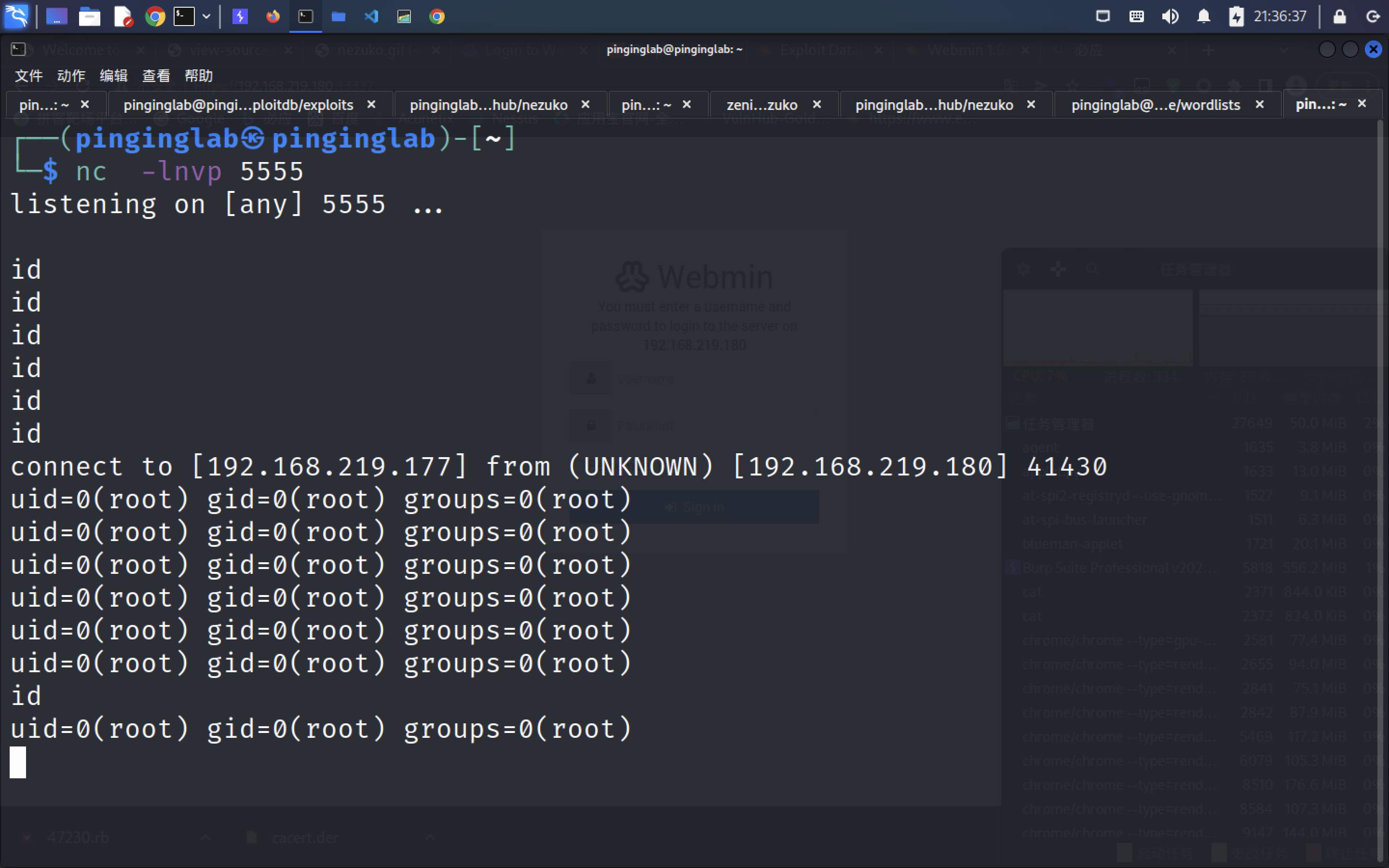Click the 21:36:37 clock
The width and height of the screenshot is (1389, 868).
(1280, 16)
